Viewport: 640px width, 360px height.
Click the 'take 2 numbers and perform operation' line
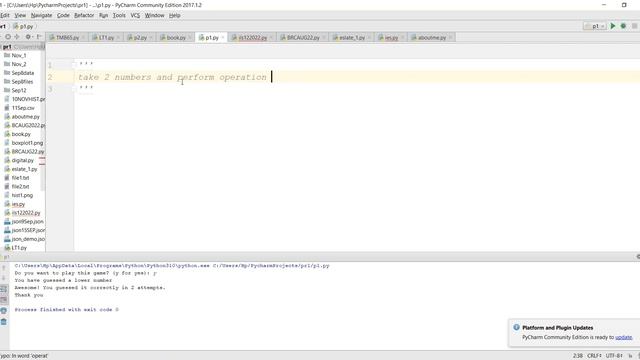click(x=172, y=77)
